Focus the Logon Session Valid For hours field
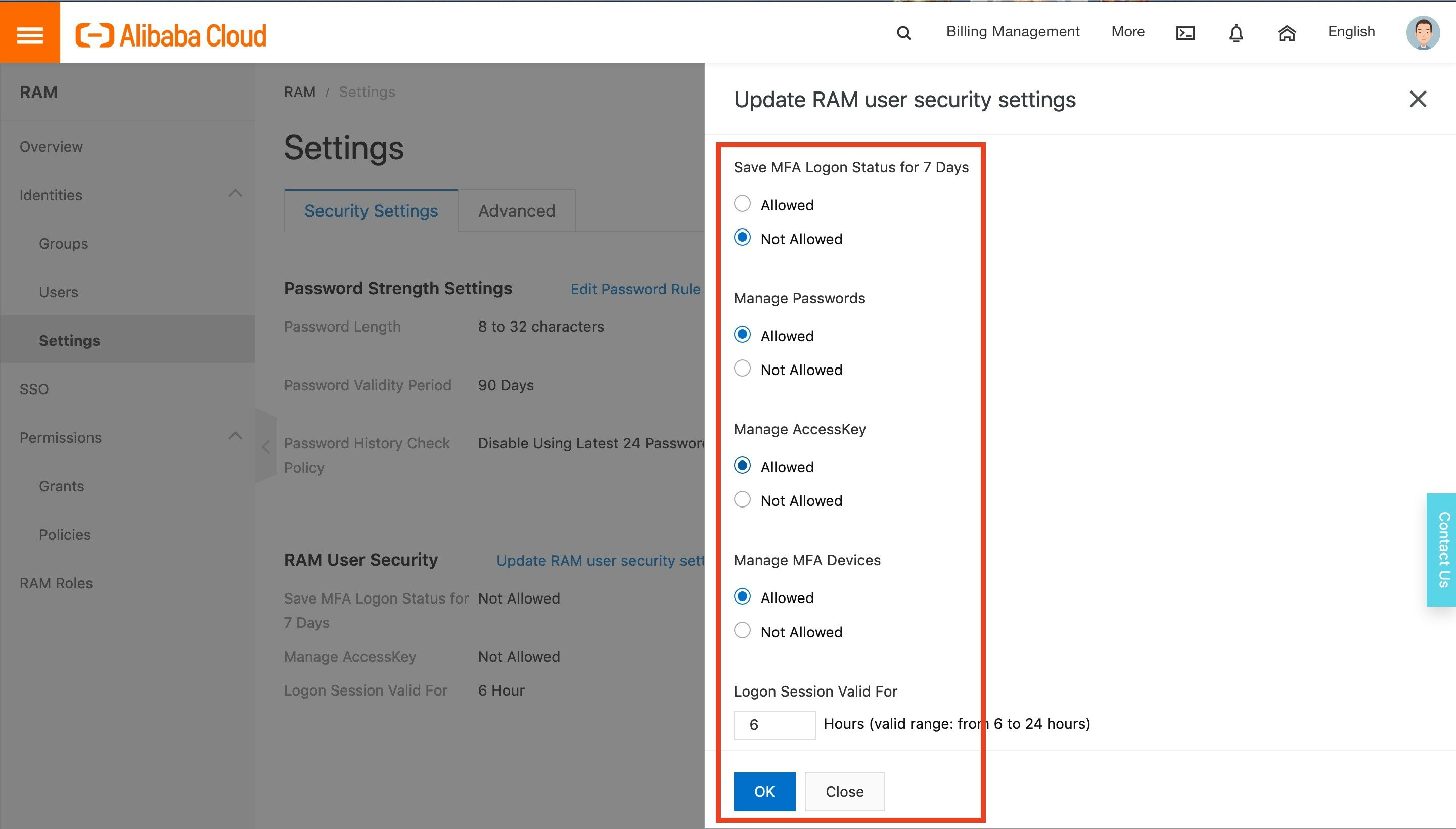This screenshot has height=829, width=1456. click(x=775, y=725)
